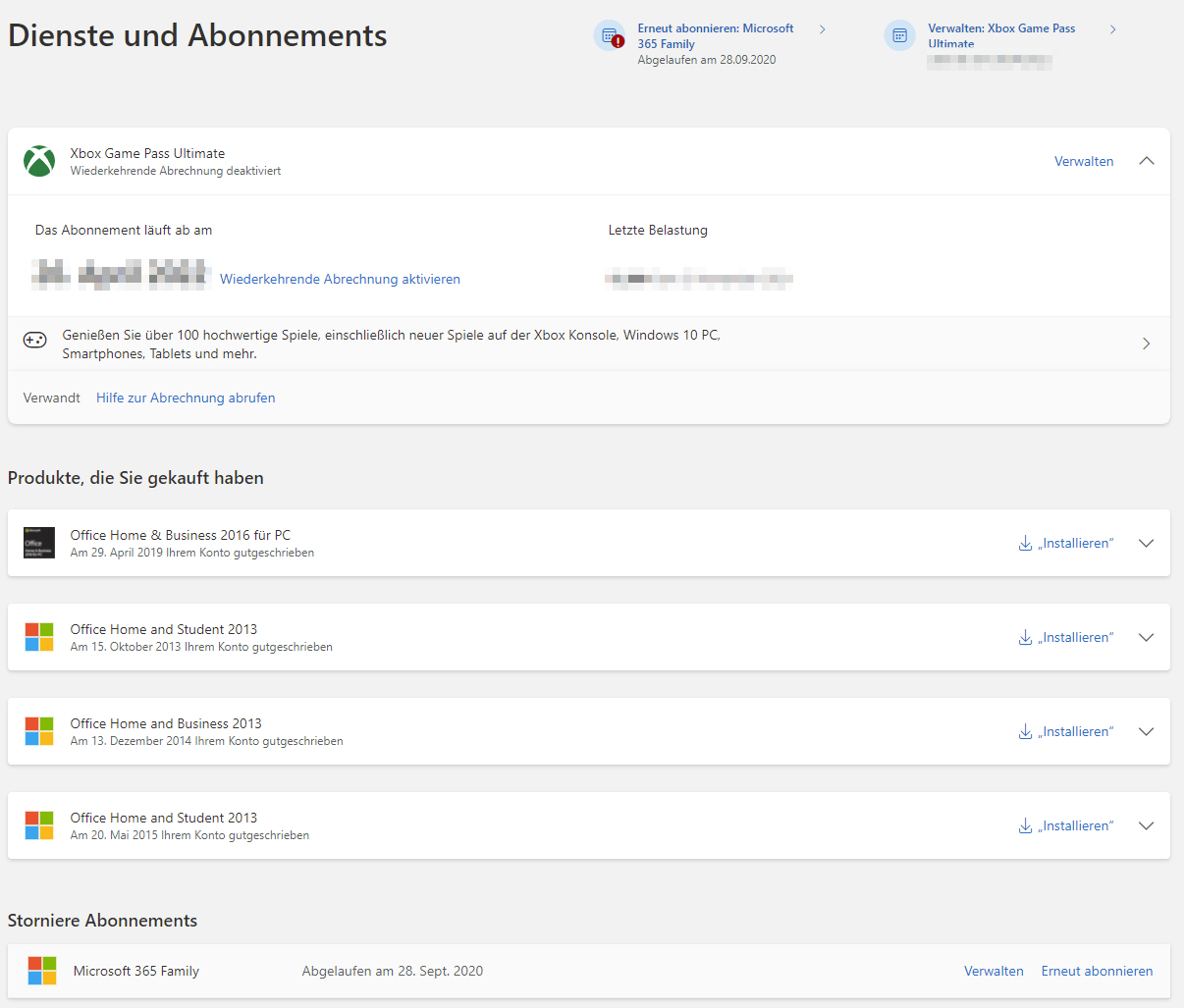Viewport: 1184px width, 1008px height.
Task: Select the Xbox Game Pass Ultimate title text
Action: click(147, 153)
